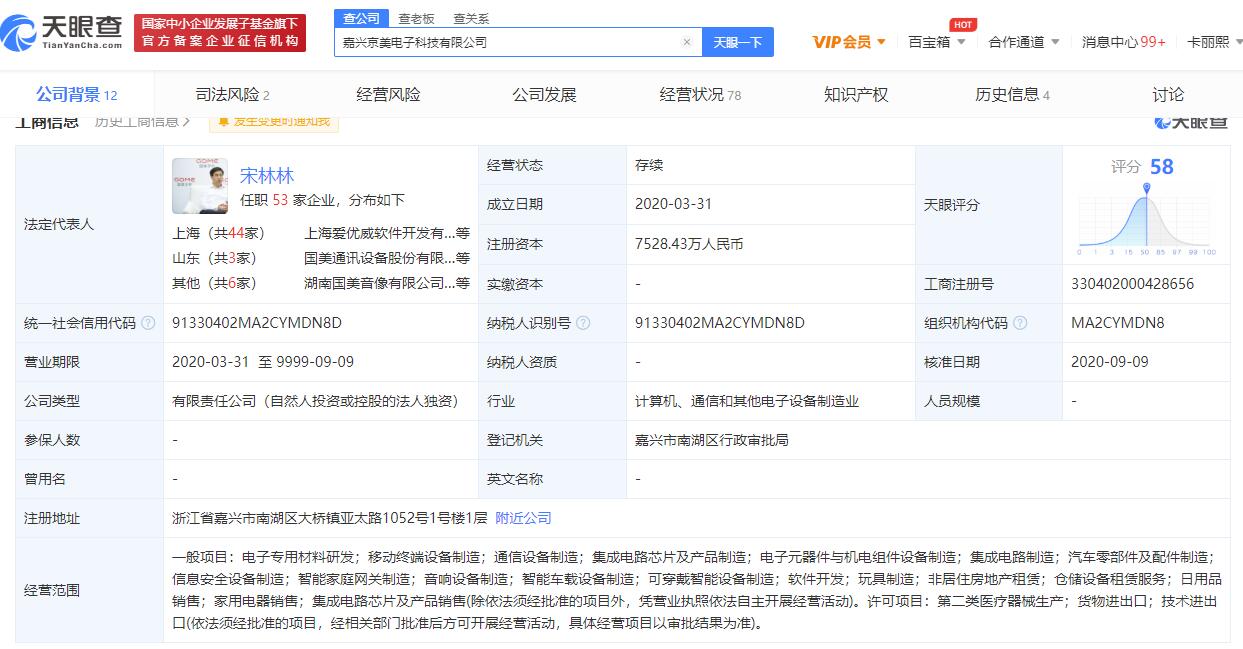Viewport: 1243px width, 649px height.
Task: Click 附近公司 link
Action: (x=523, y=518)
